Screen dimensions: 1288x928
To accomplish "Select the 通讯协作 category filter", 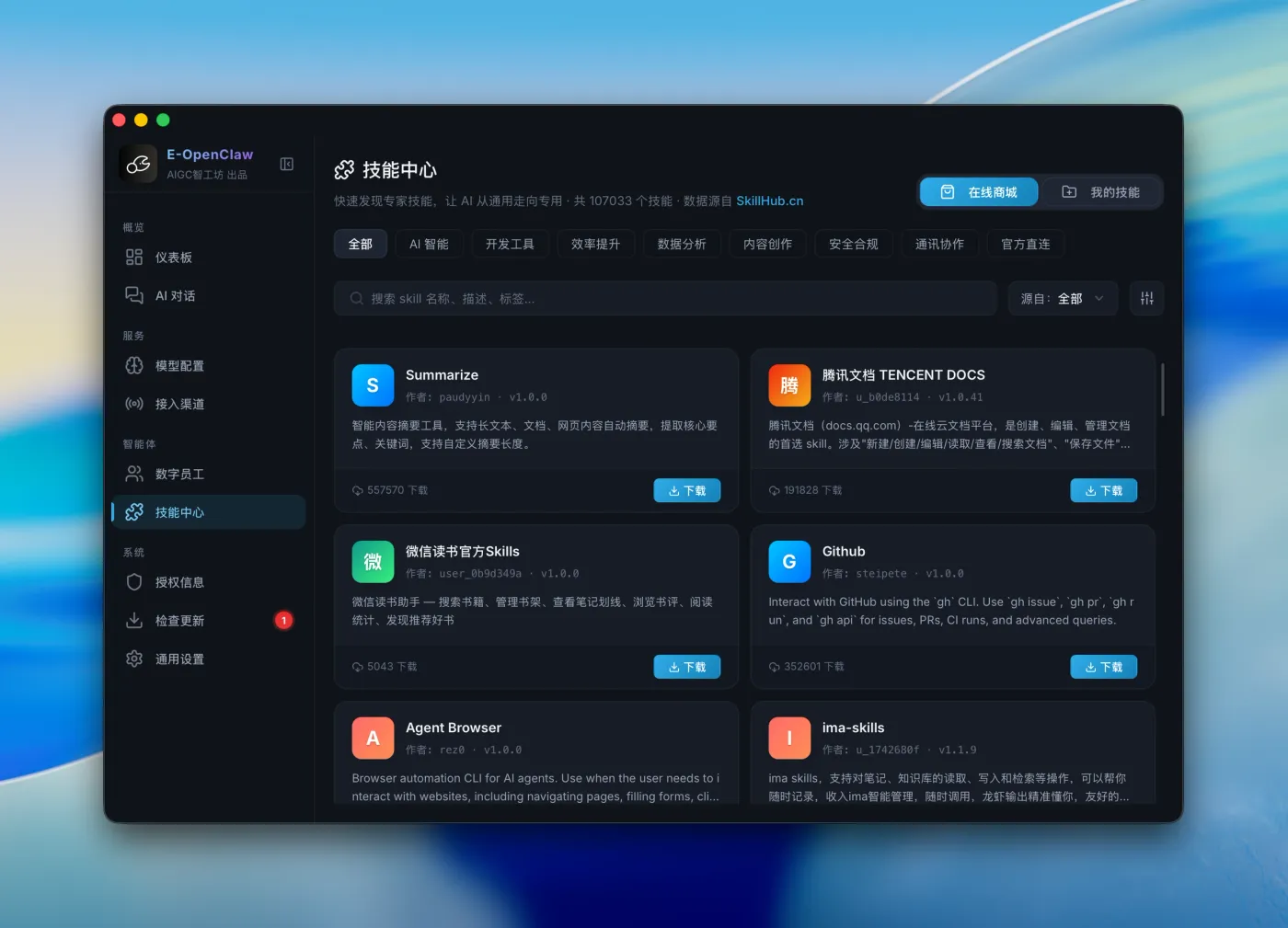I will pos(939,244).
